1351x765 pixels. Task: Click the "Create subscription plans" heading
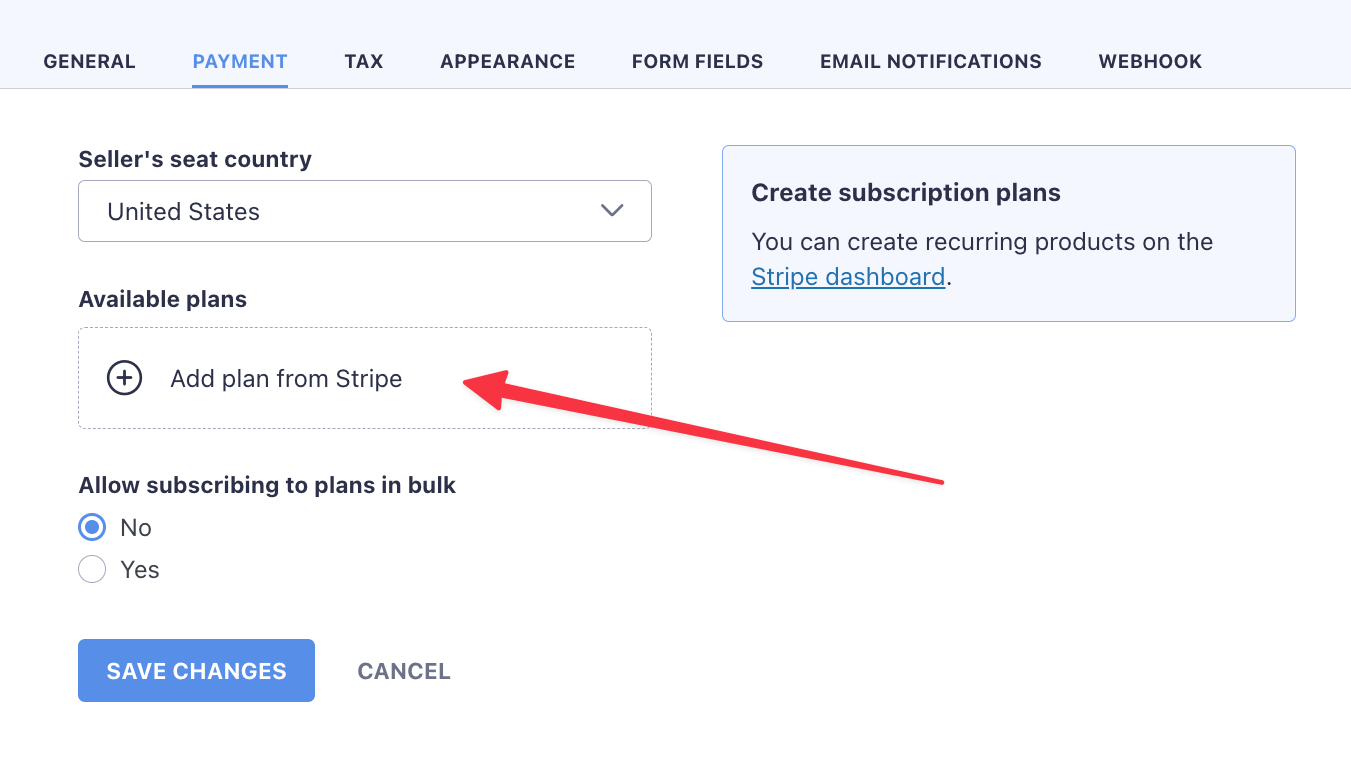coord(905,192)
